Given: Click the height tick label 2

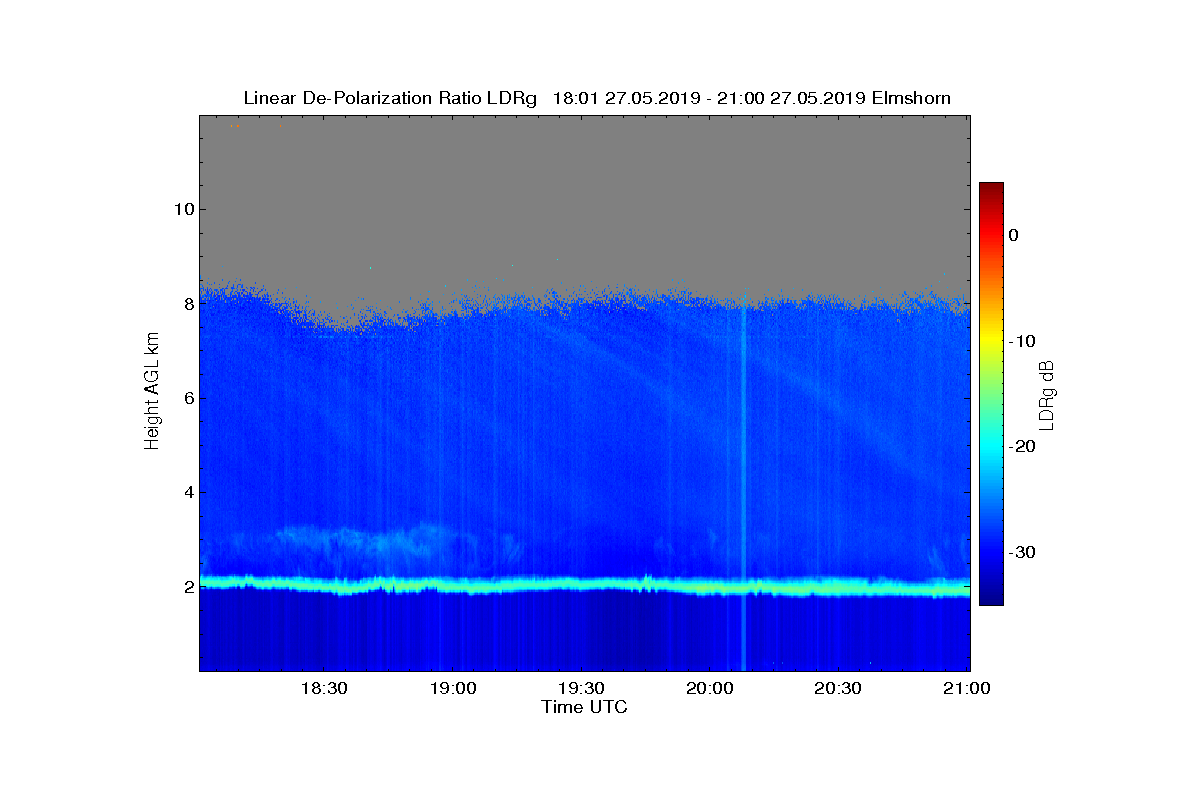Looking at the screenshot, I should pos(188,587).
